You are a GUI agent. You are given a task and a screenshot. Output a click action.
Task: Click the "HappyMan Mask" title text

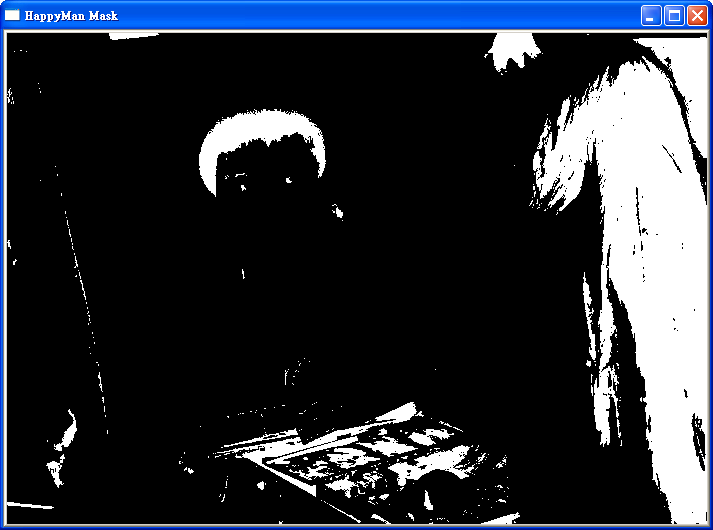click(x=71, y=16)
